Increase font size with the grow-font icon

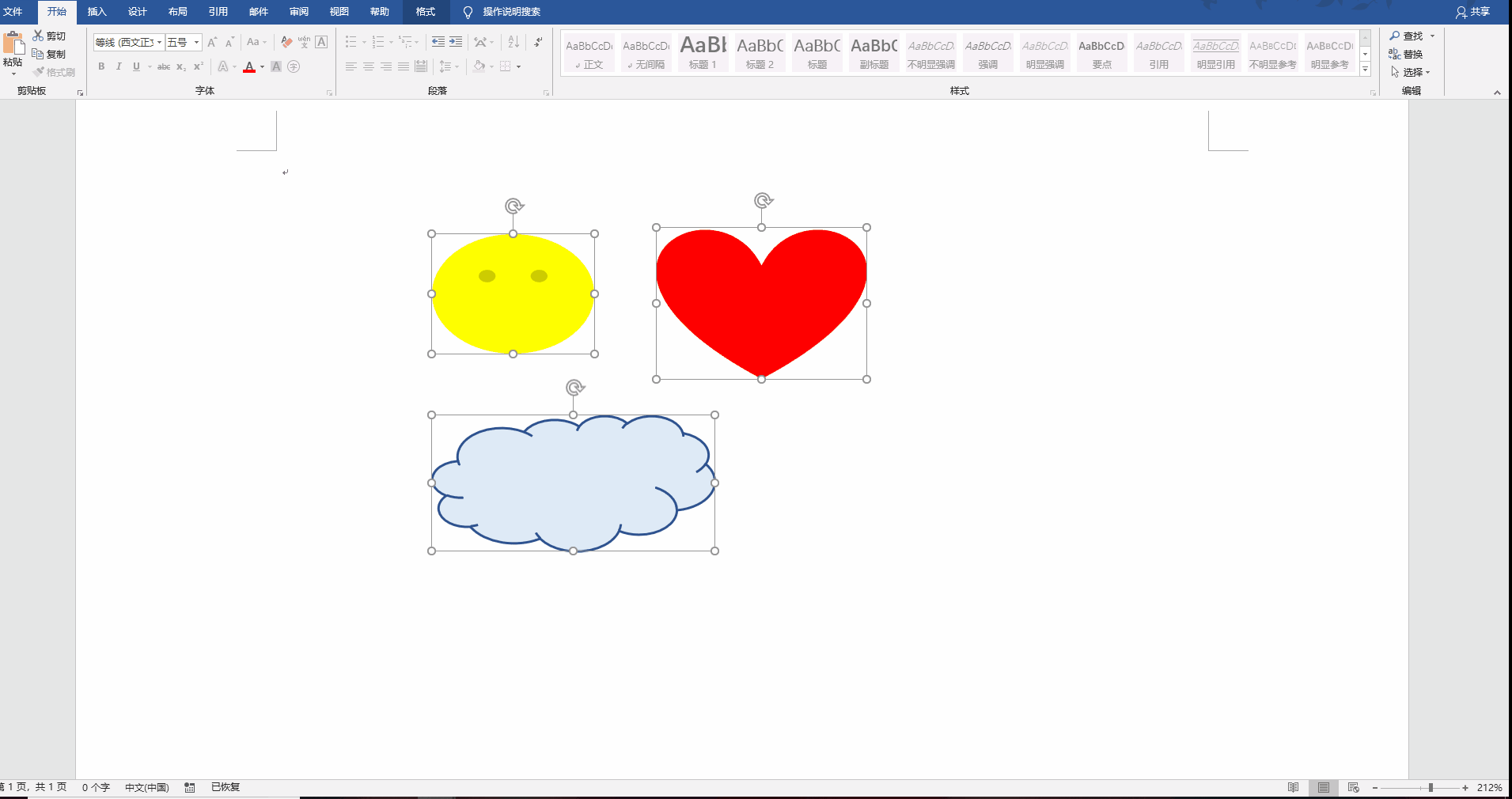(212, 42)
